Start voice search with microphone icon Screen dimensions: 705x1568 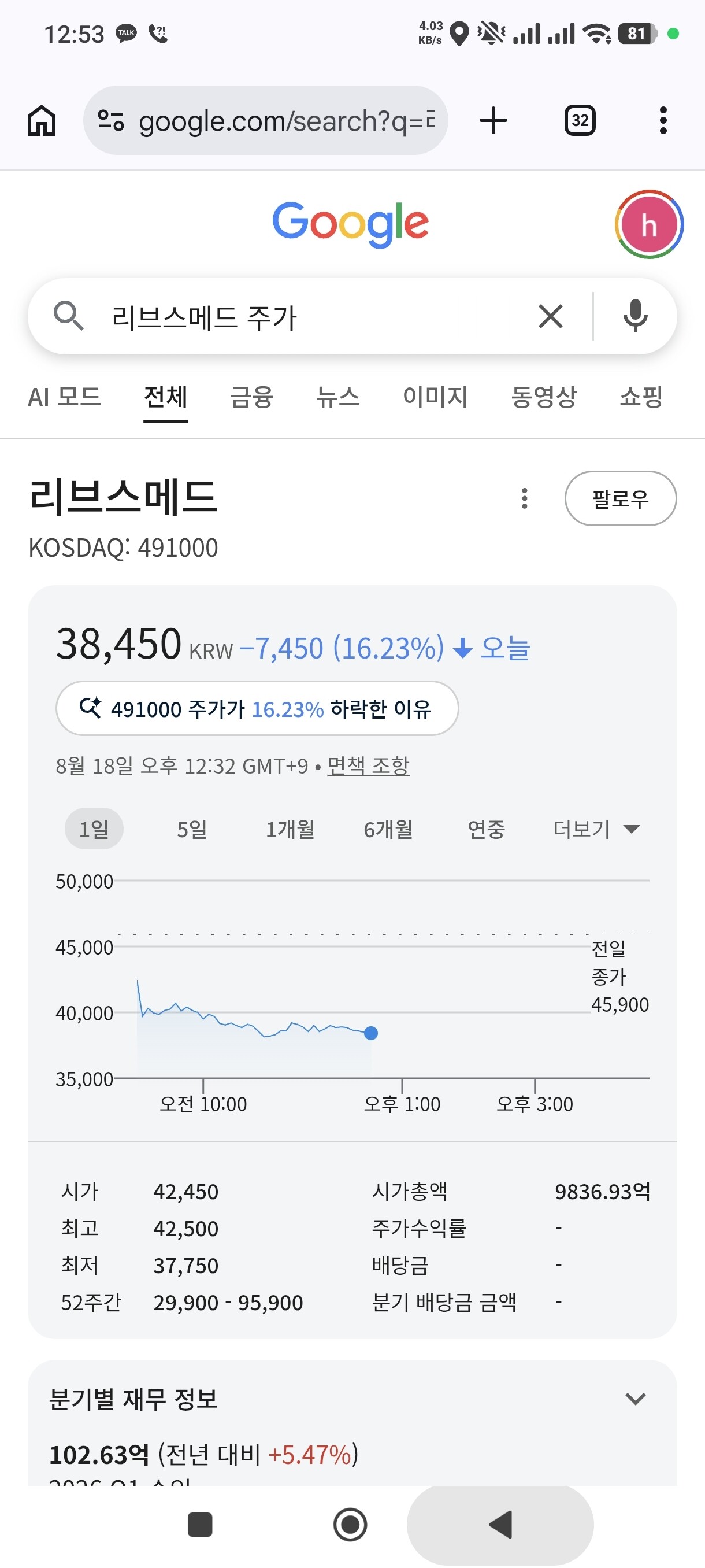635,316
